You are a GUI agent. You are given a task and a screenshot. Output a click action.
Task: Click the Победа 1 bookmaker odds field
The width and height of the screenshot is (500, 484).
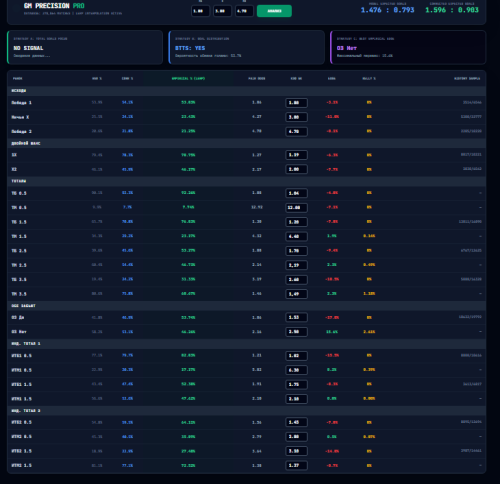296,103
